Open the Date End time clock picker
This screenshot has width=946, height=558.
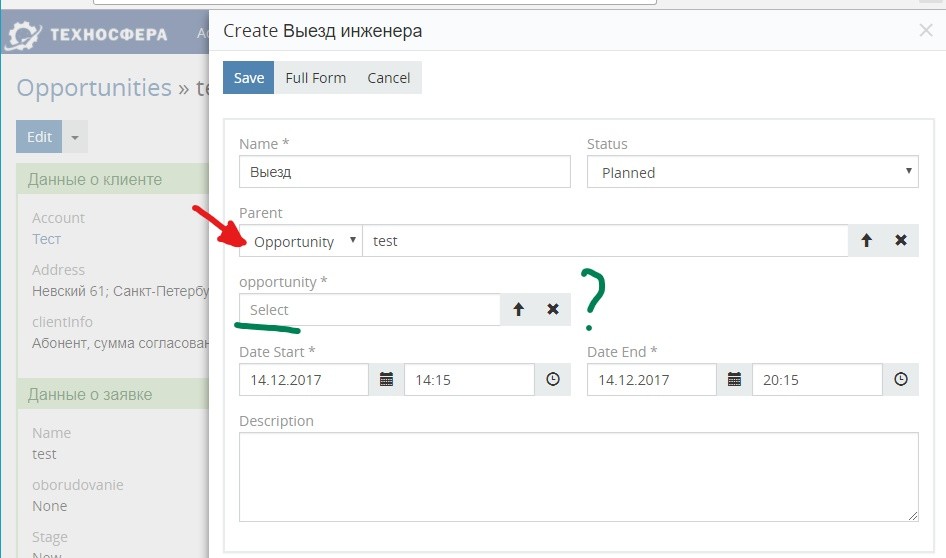click(900, 380)
